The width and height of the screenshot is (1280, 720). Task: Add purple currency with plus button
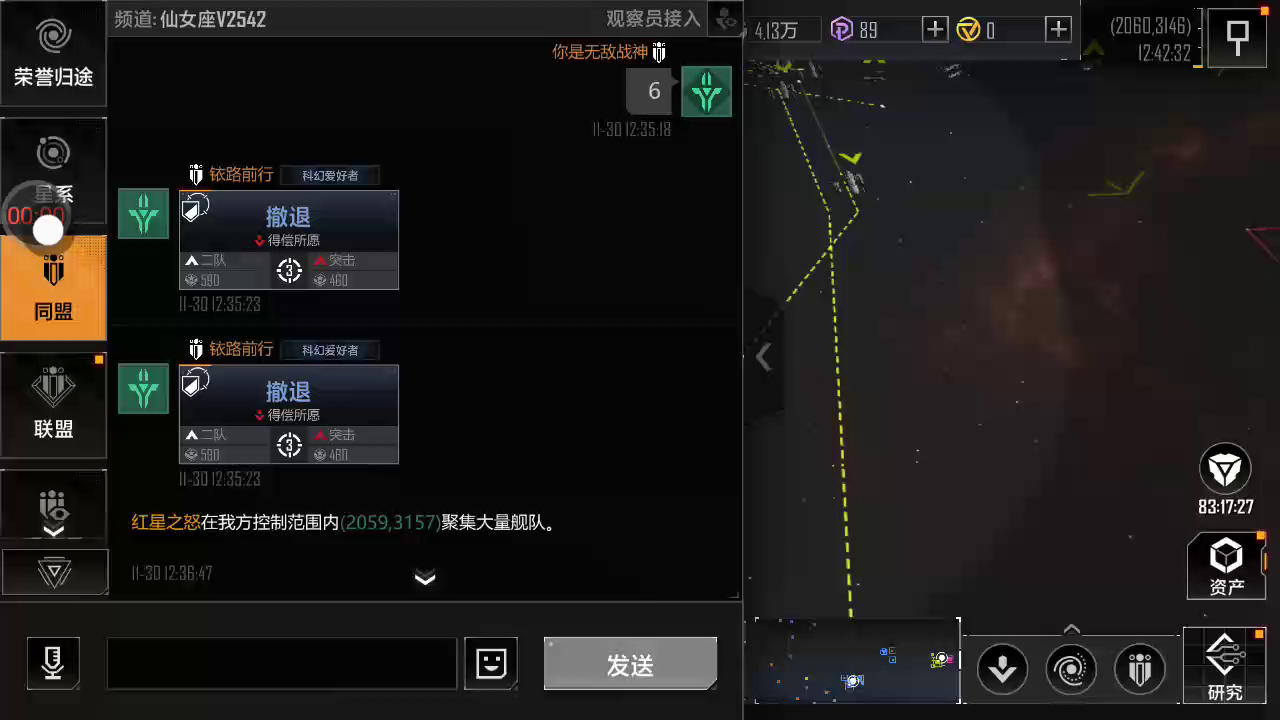(x=934, y=30)
